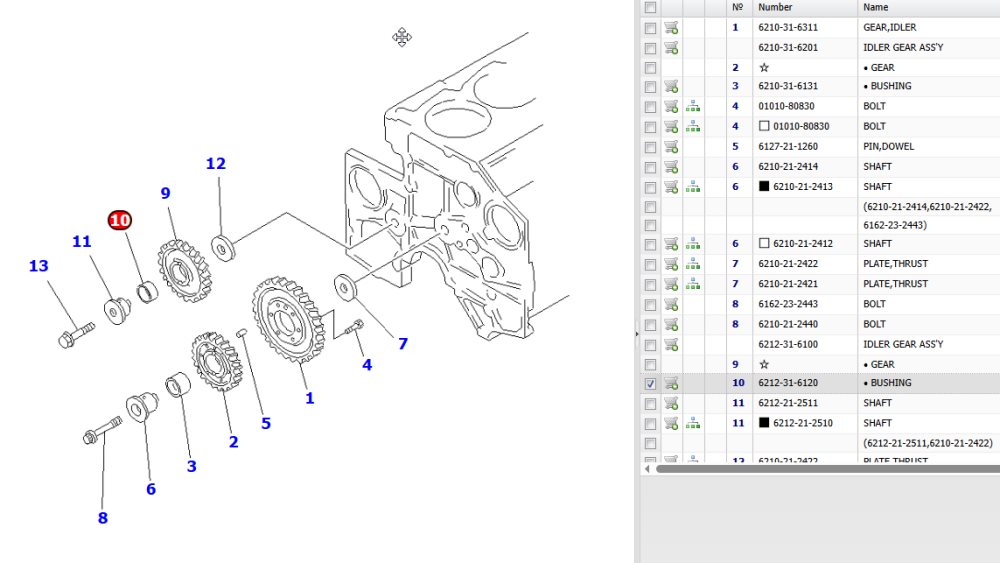Image resolution: width=1000 pixels, height=563 pixels.
Task: Click part number 6210-31-6311 text
Action: pos(788,27)
